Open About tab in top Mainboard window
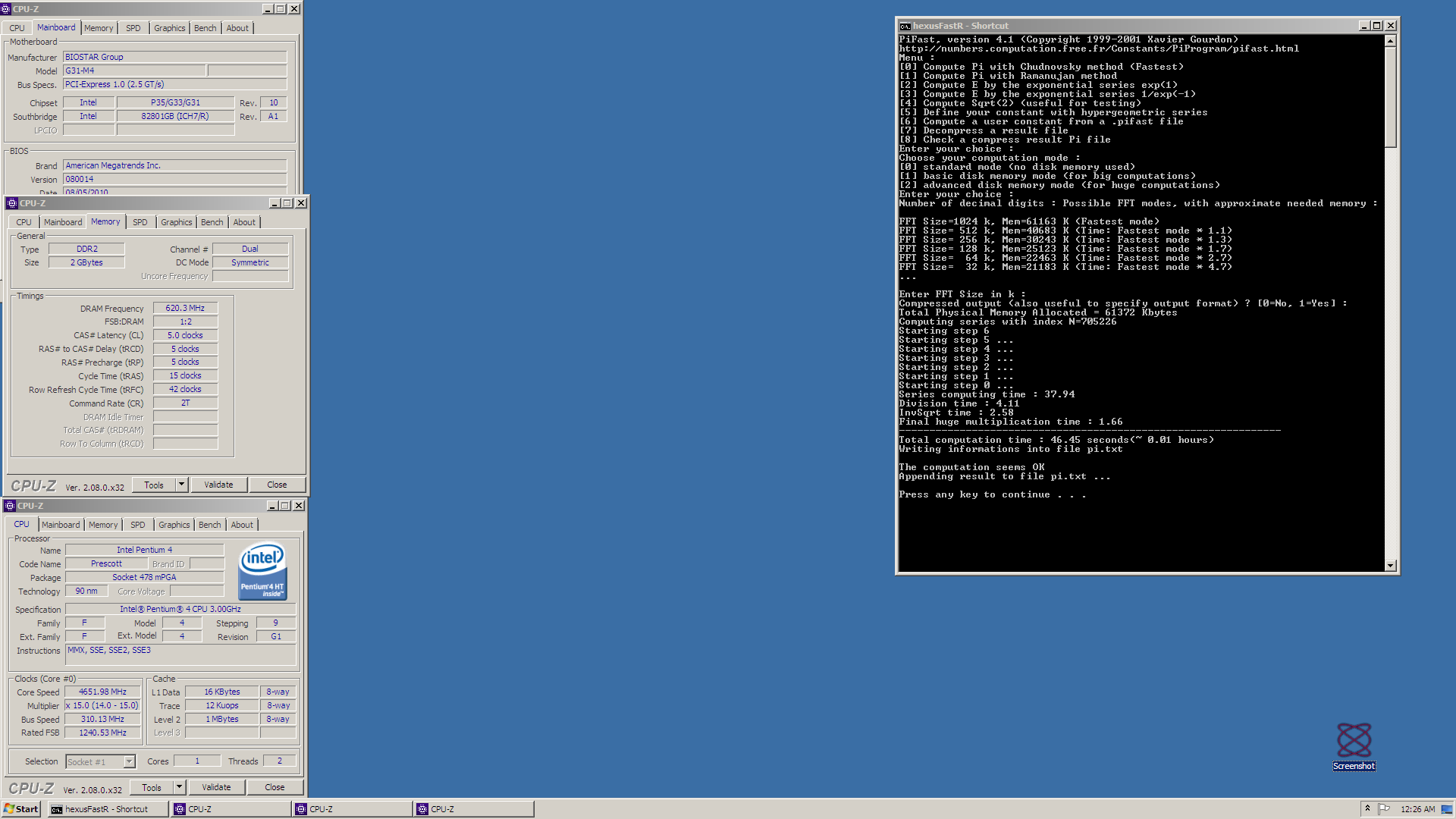Image resolution: width=1456 pixels, height=819 pixels. [237, 28]
